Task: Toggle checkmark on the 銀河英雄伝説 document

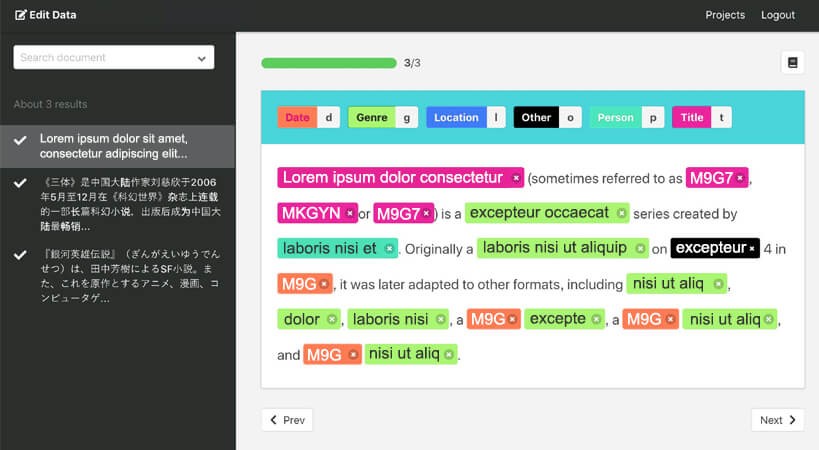Action: click(20, 255)
